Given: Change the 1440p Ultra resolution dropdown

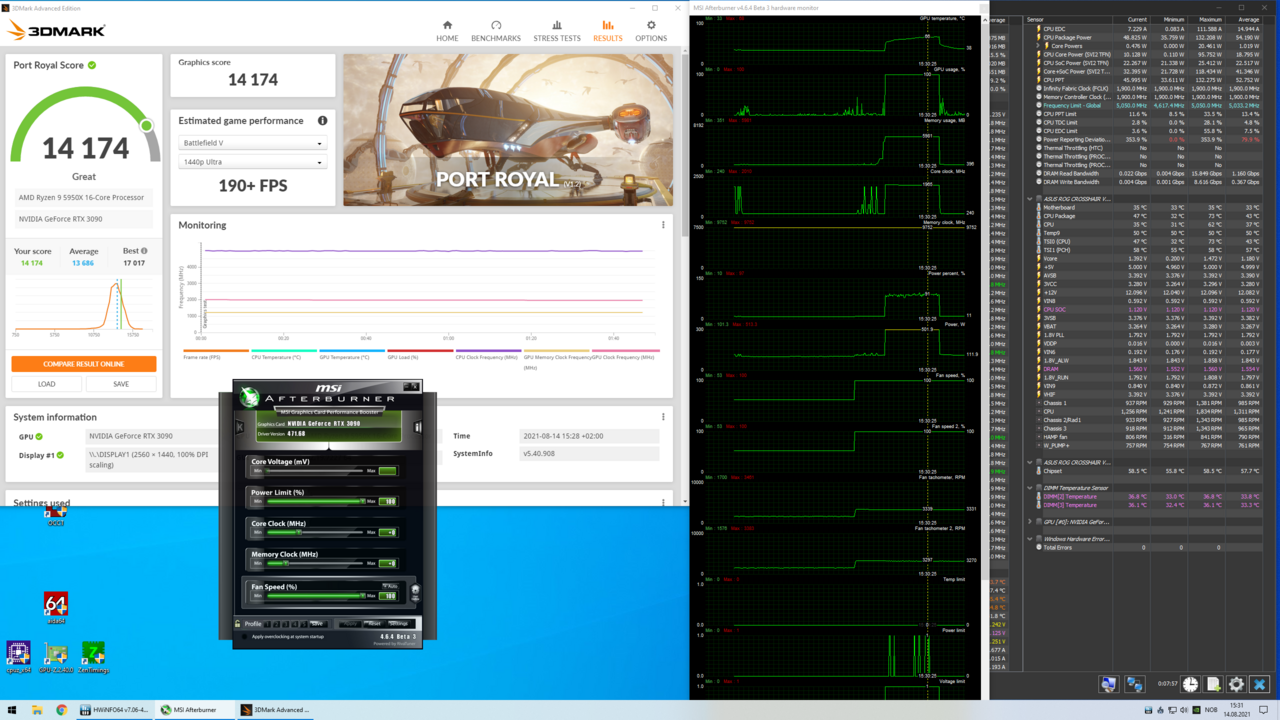Looking at the screenshot, I should click(x=252, y=162).
